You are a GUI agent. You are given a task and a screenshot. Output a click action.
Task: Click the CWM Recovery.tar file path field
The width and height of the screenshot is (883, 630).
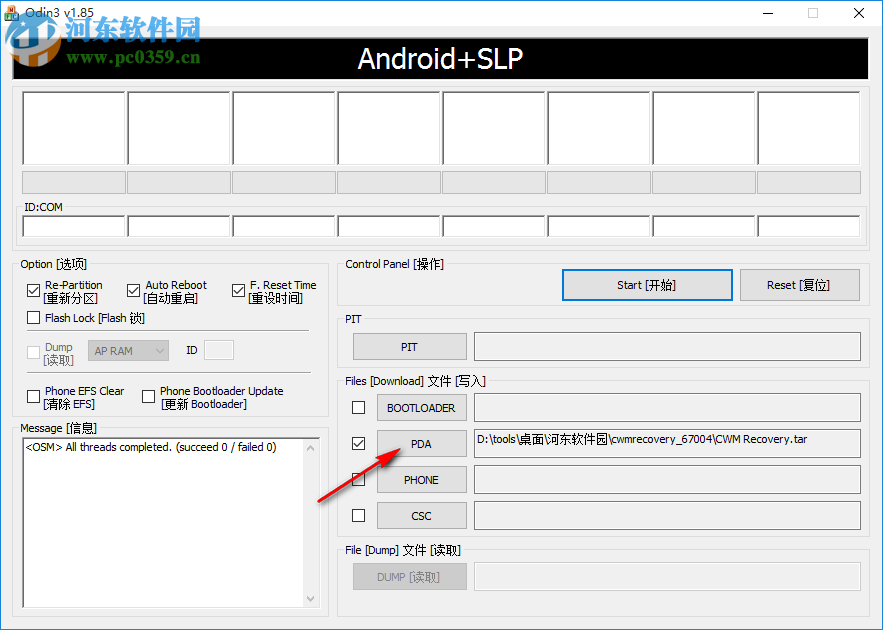click(667, 443)
